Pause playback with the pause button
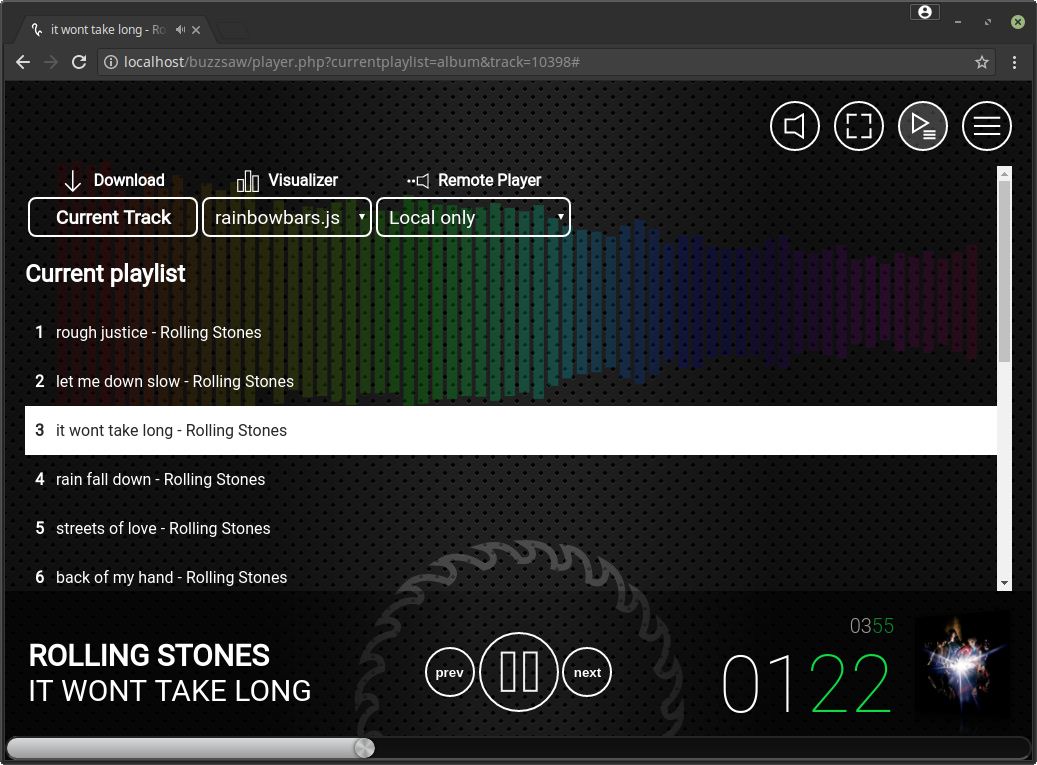 coord(518,672)
